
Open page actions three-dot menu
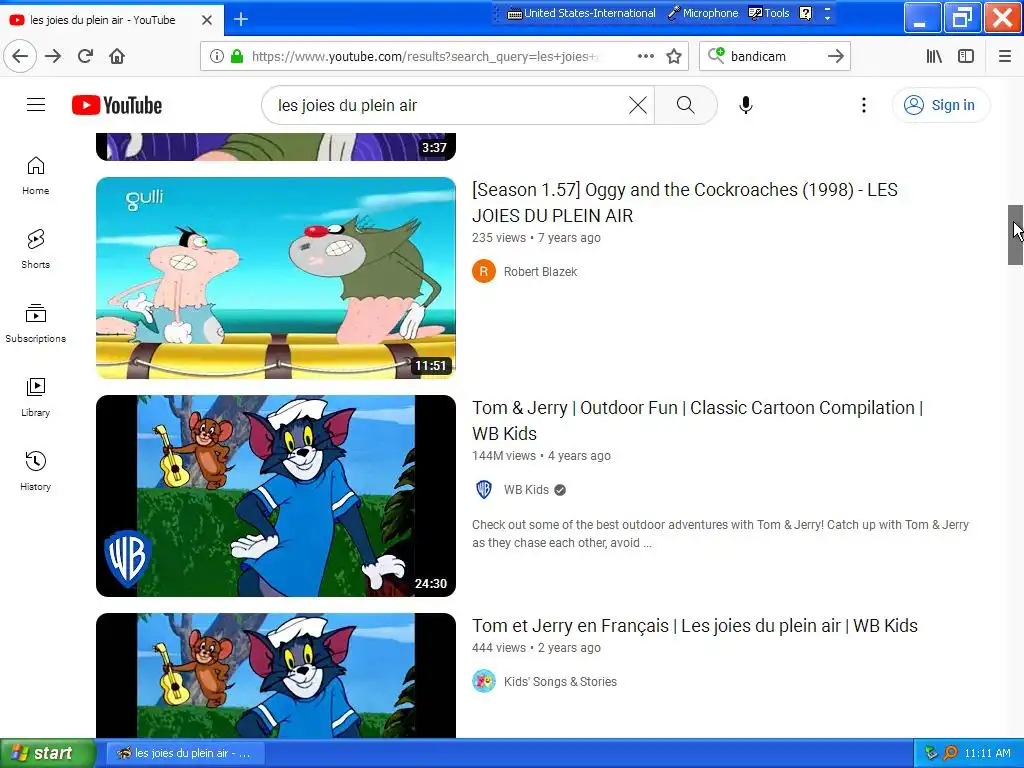(x=646, y=56)
